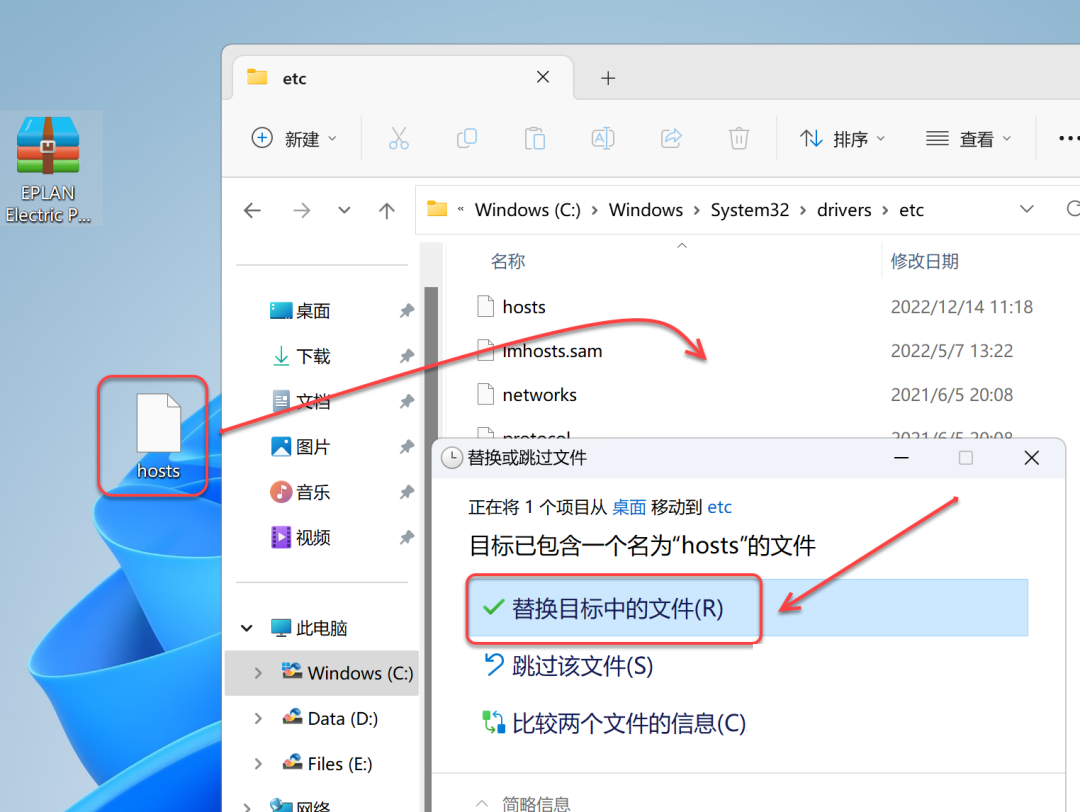Click the Share icon on the toolbar
The width and height of the screenshot is (1080, 812).
(671, 138)
